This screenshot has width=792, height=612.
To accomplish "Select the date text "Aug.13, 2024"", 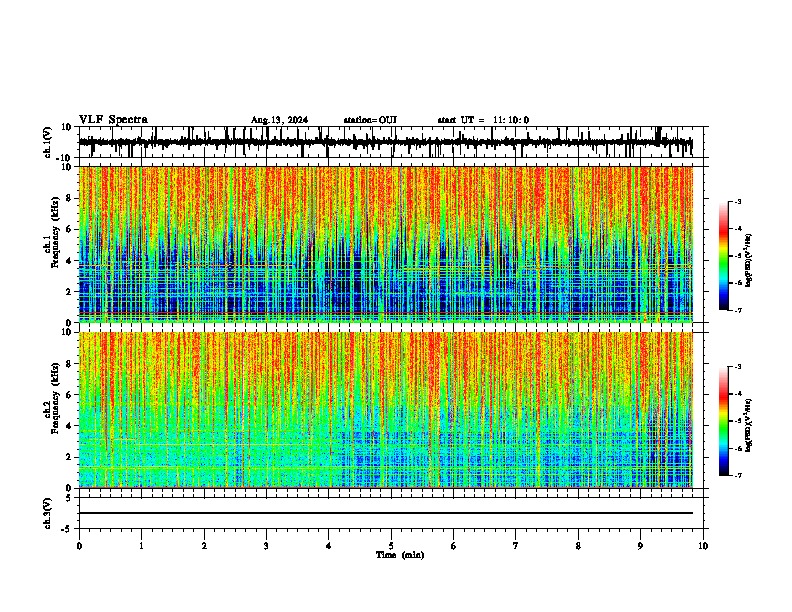I will pos(279,120).
